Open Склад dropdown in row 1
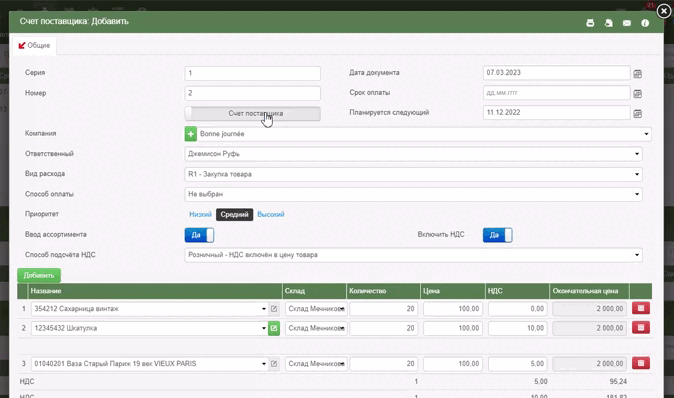Image resolution: width=674 pixels, height=398 pixels. [x=316, y=309]
